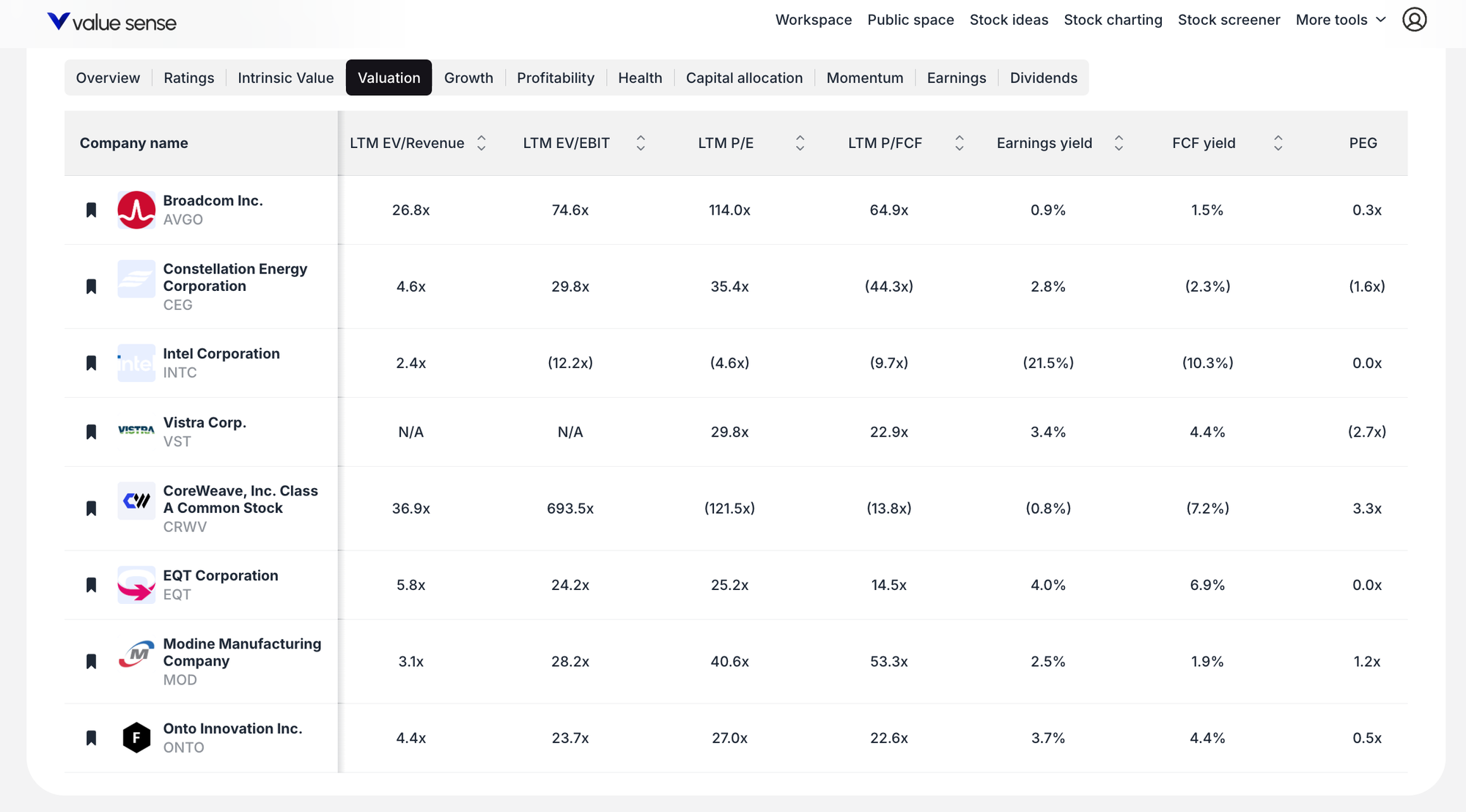Click the Modine Manufacturing logo
This screenshot has width=1466, height=812.
pyautogui.click(x=136, y=654)
